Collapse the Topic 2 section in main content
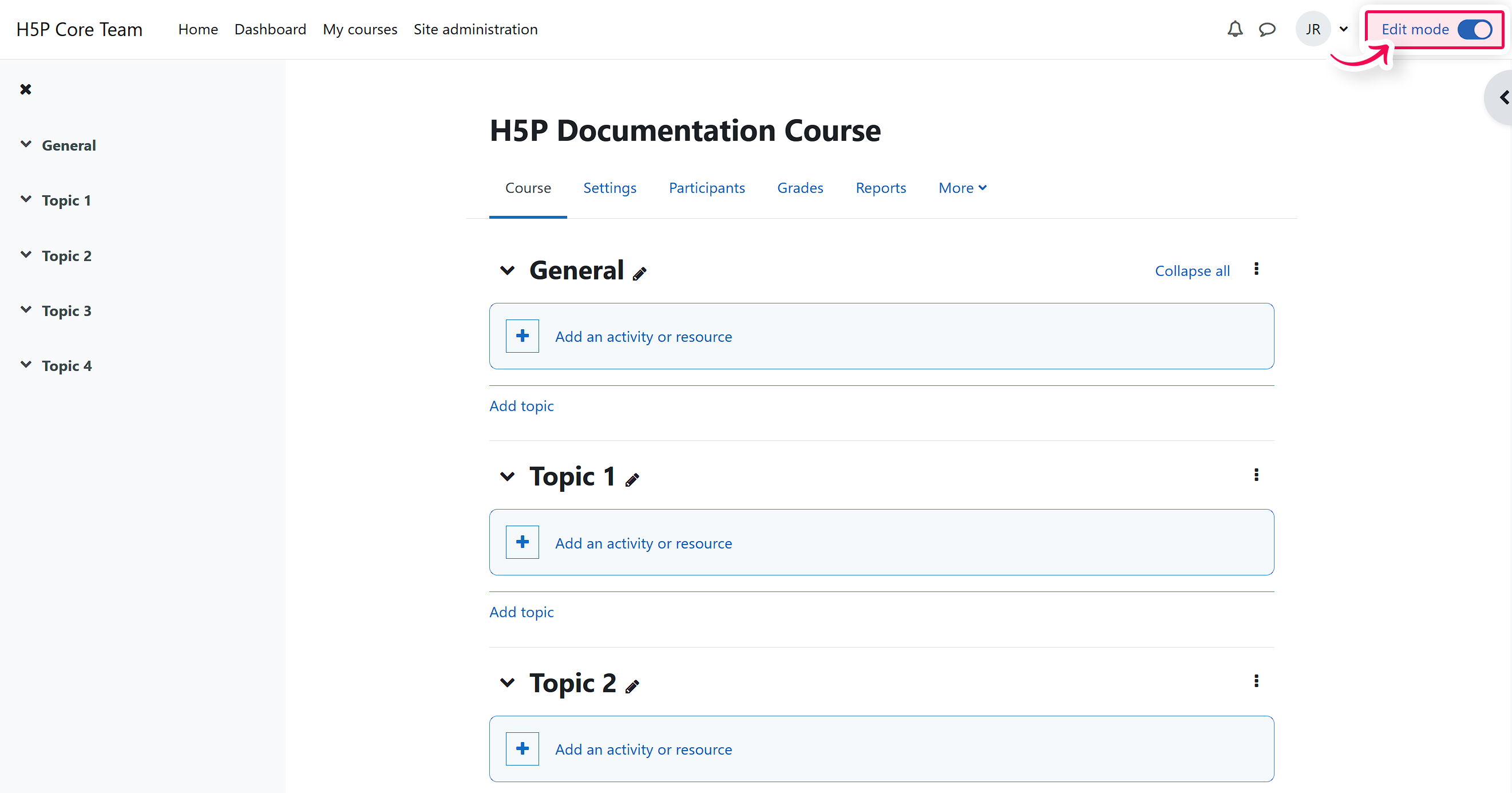This screenshot has height=793, width=1512. point(507,682)
